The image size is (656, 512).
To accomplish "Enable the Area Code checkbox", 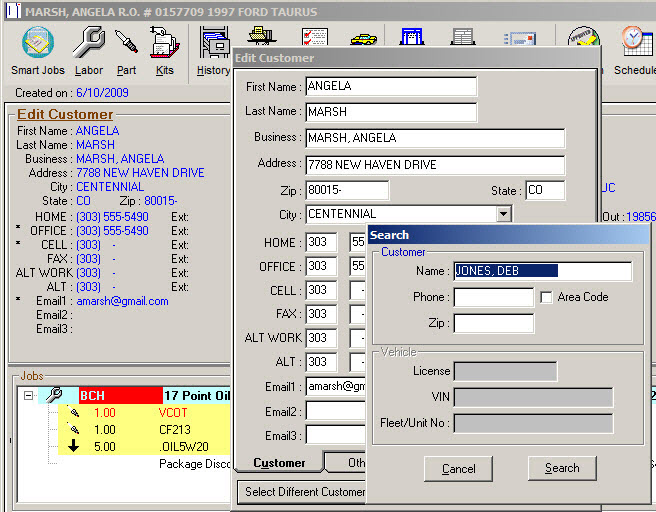I will coord(546,297).
